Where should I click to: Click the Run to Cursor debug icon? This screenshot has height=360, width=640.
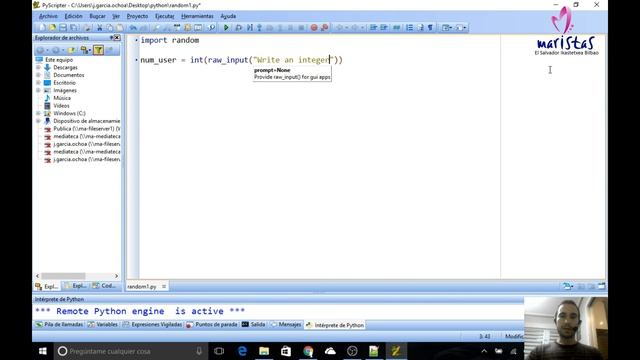pyautogui.click(x=249, y=28)
